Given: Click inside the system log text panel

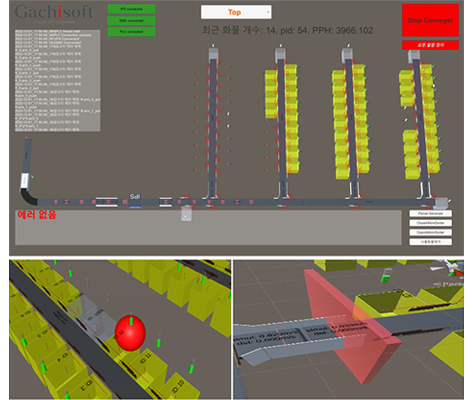Looking at the screenshot, I should 57,81.
